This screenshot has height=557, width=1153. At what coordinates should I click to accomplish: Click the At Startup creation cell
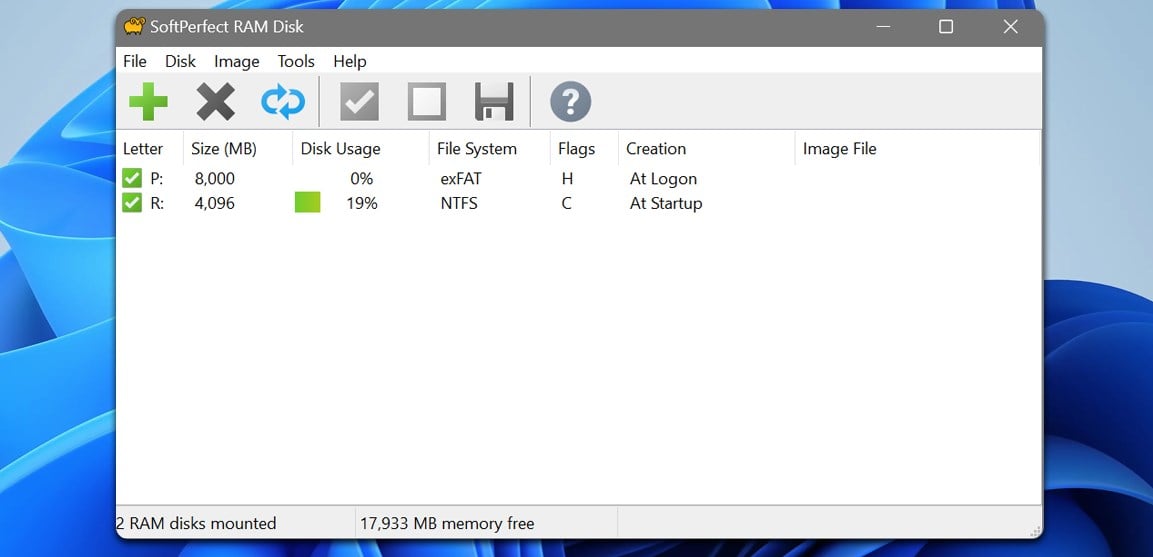click(x=666, y=204)
